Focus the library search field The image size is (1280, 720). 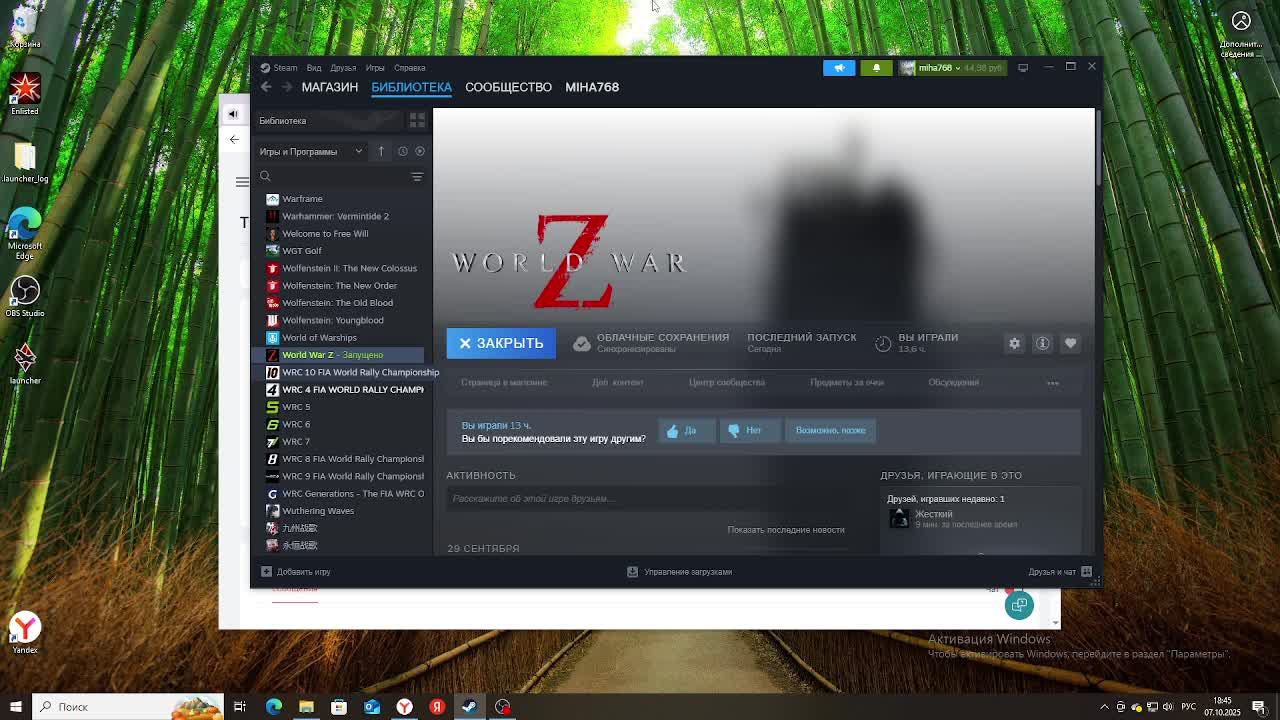coord(333,176)
